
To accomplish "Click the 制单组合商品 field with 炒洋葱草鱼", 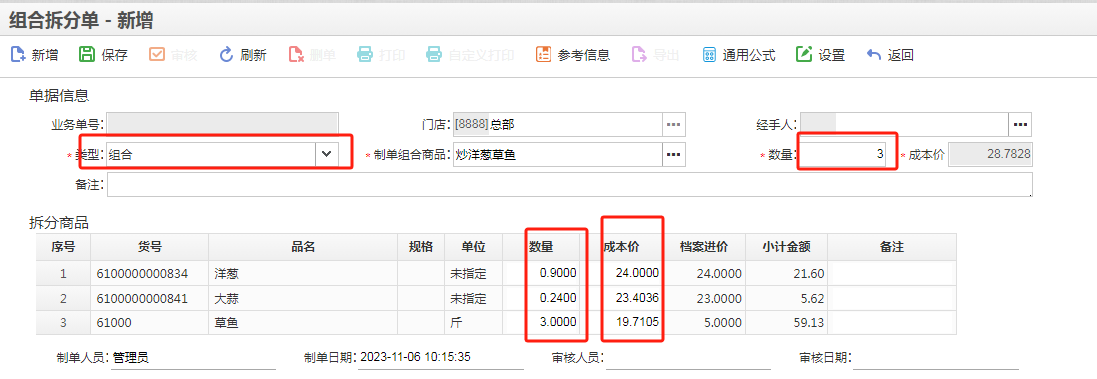I will click(558, 154).
